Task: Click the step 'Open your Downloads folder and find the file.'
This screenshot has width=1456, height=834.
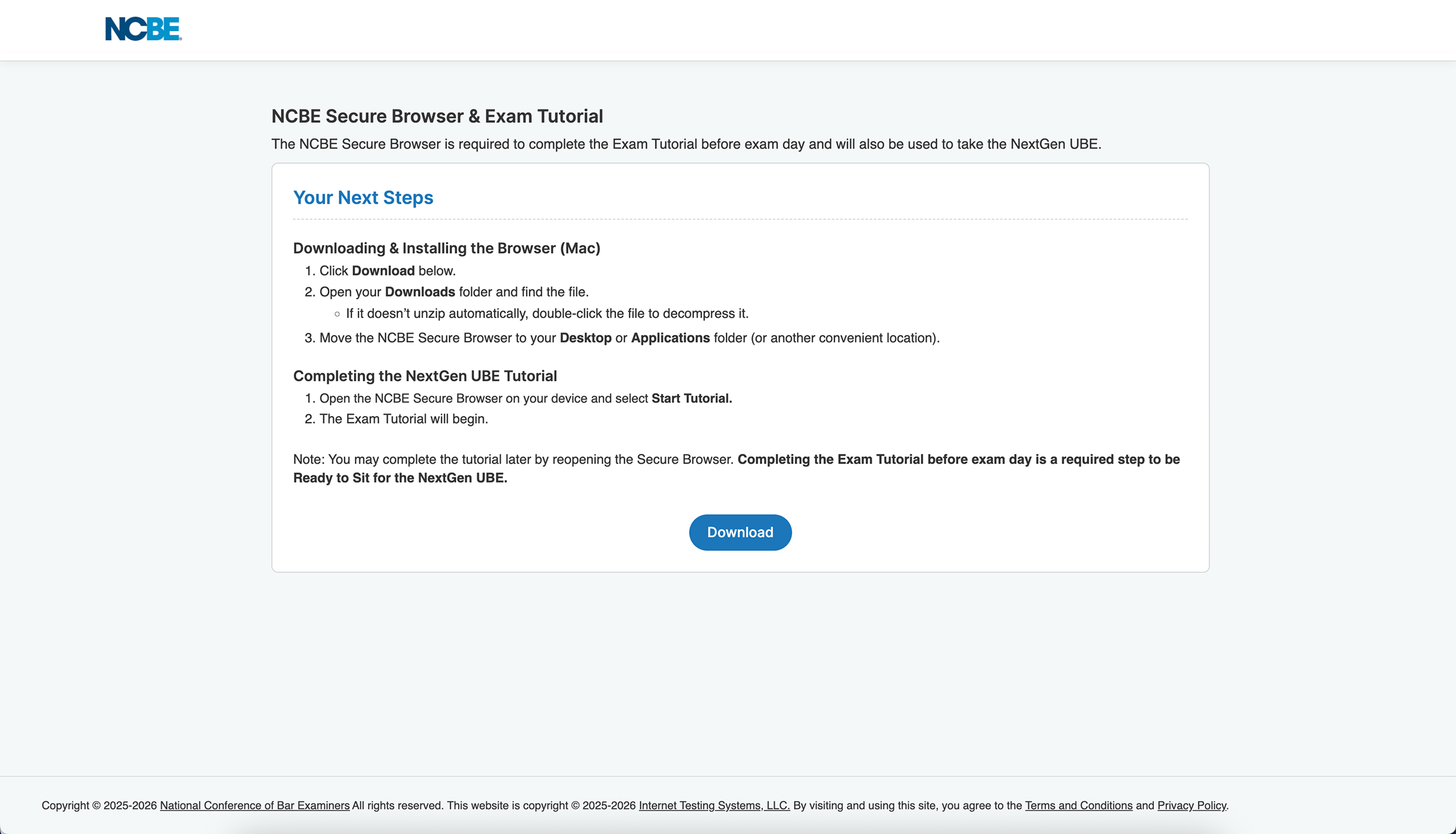Action: 454,292
